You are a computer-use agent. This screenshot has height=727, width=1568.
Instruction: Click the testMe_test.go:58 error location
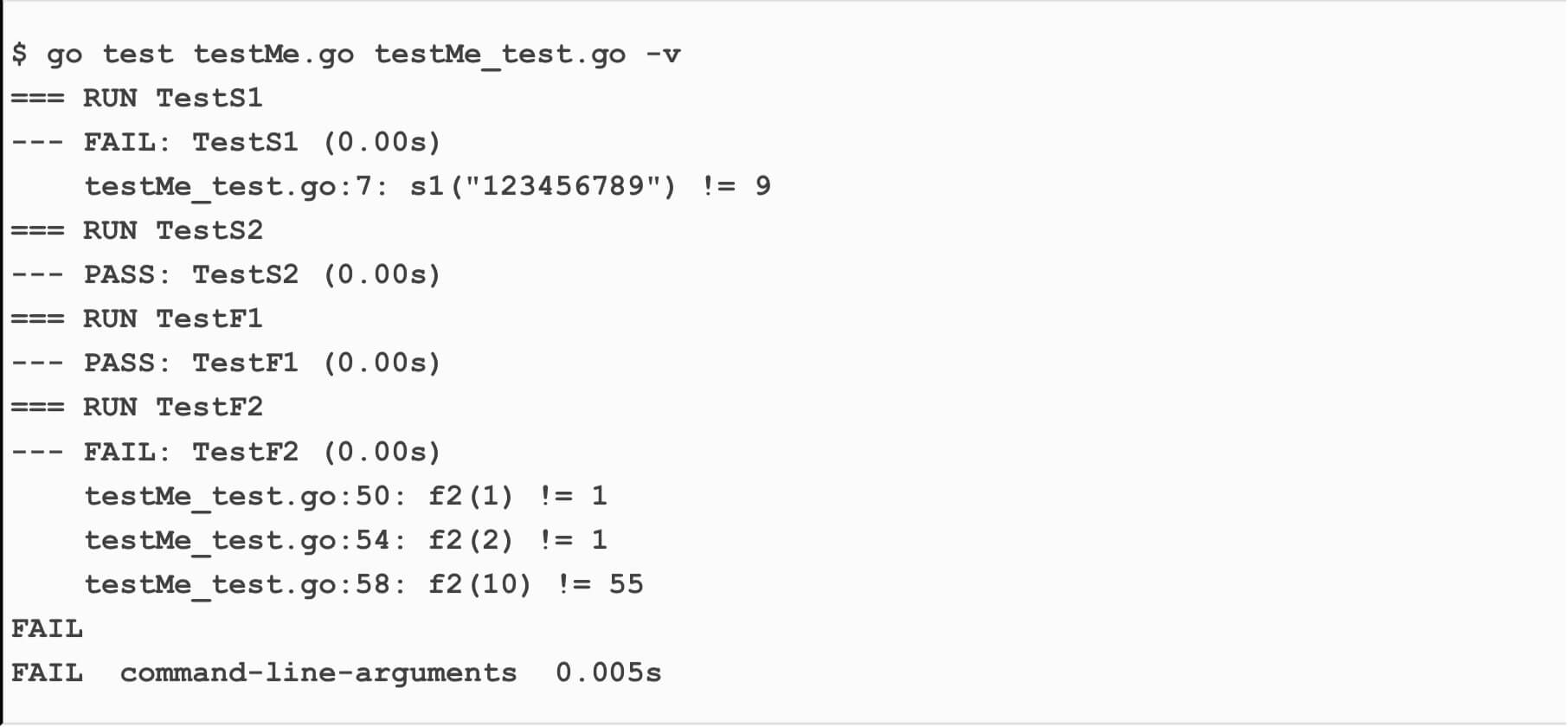[x=245, y=585]
